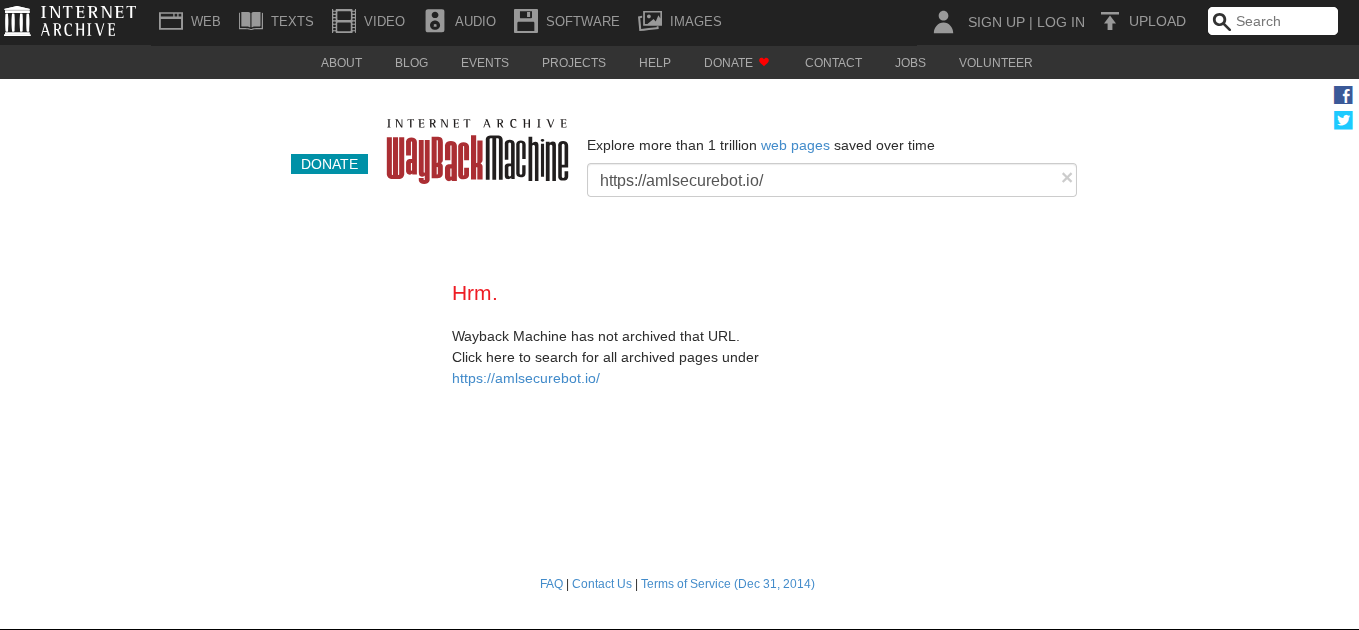Click the WEB text label
The image size is (1359, 630).
click(x=206, y=21)
